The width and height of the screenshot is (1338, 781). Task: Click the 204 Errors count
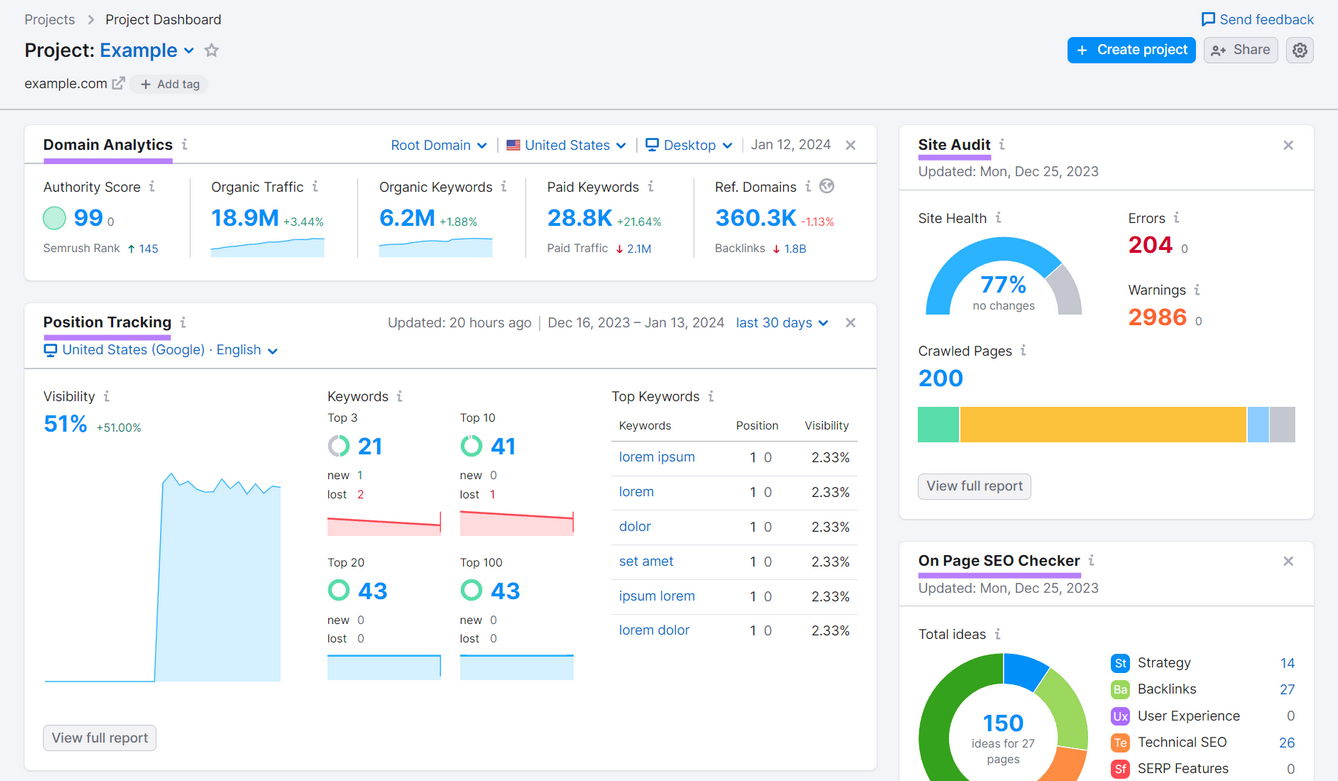coord(1150,245)
